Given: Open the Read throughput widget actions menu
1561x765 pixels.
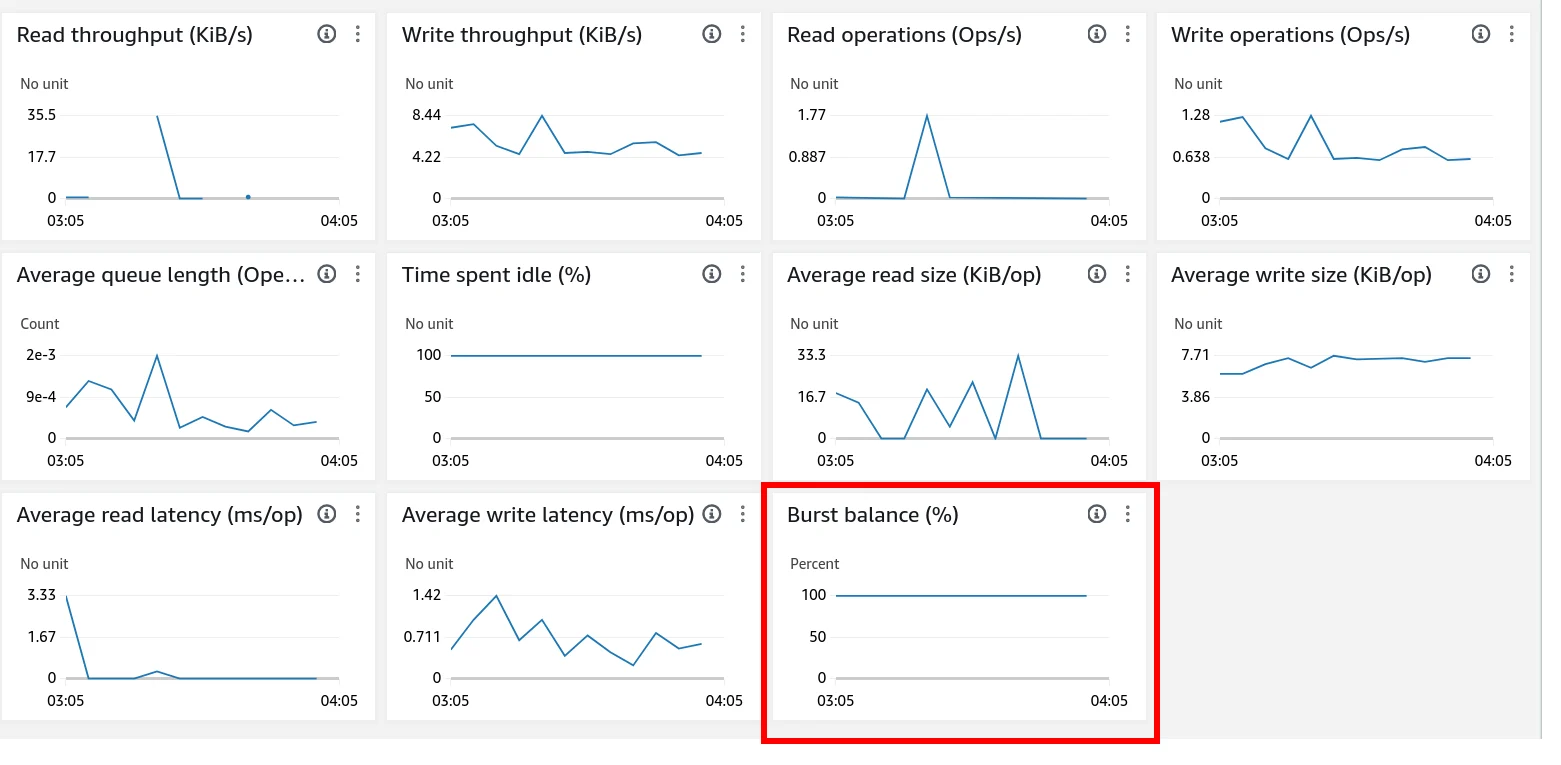Looking at the screenshot, I should 358,34.
